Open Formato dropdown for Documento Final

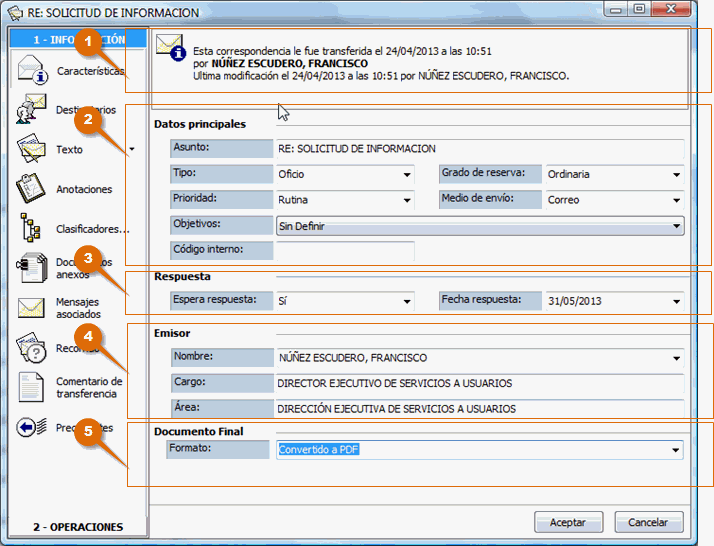click(676, 450)
